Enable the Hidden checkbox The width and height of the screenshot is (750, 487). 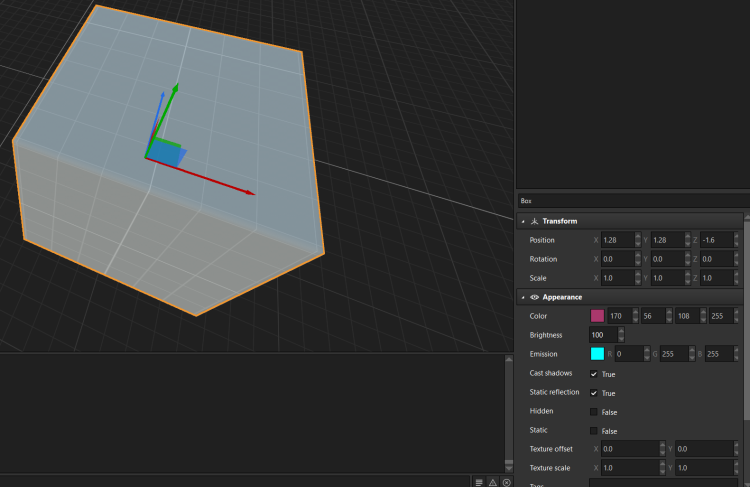click(594, 411)
